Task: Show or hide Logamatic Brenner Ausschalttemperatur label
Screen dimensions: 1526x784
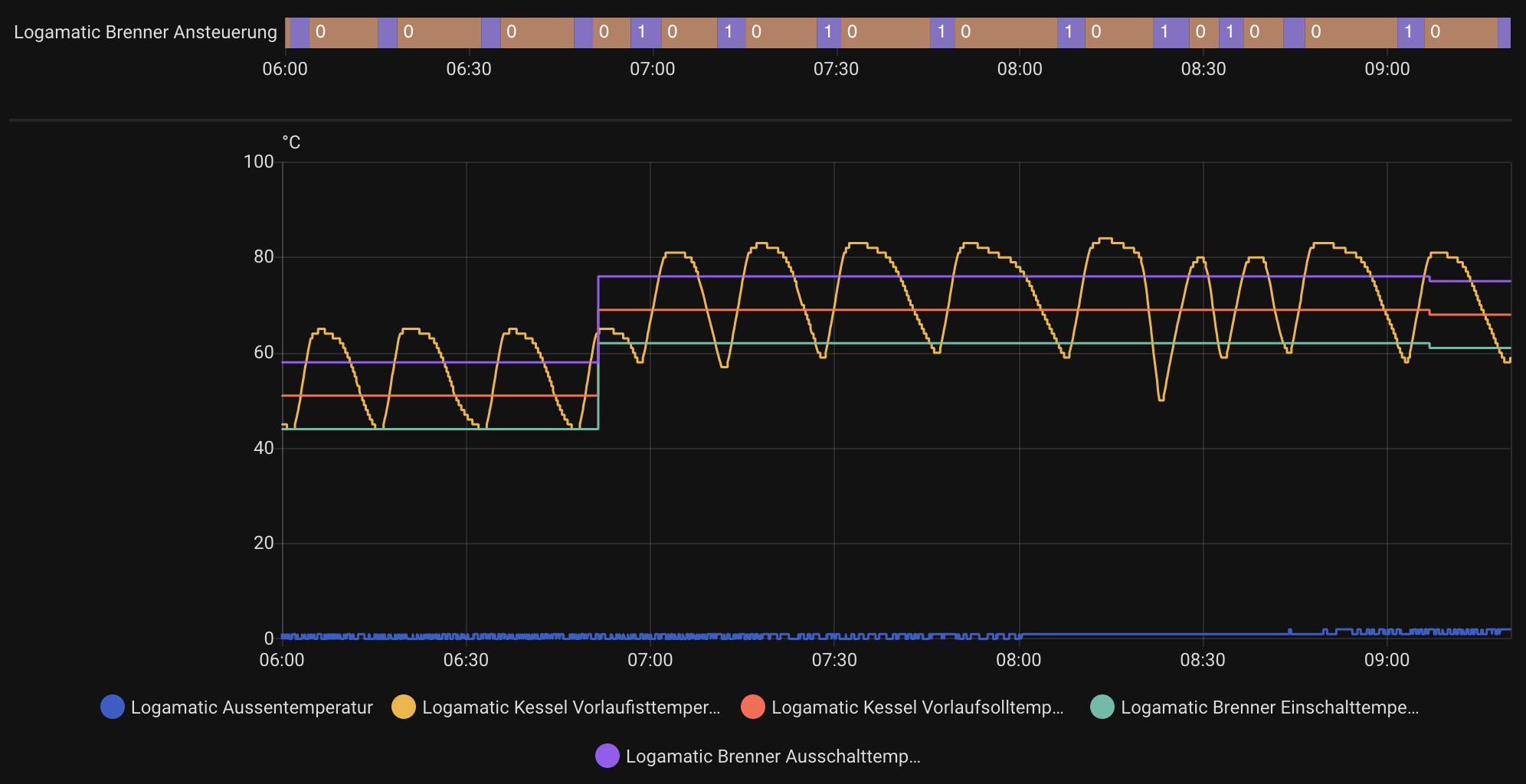Action: 773,756
